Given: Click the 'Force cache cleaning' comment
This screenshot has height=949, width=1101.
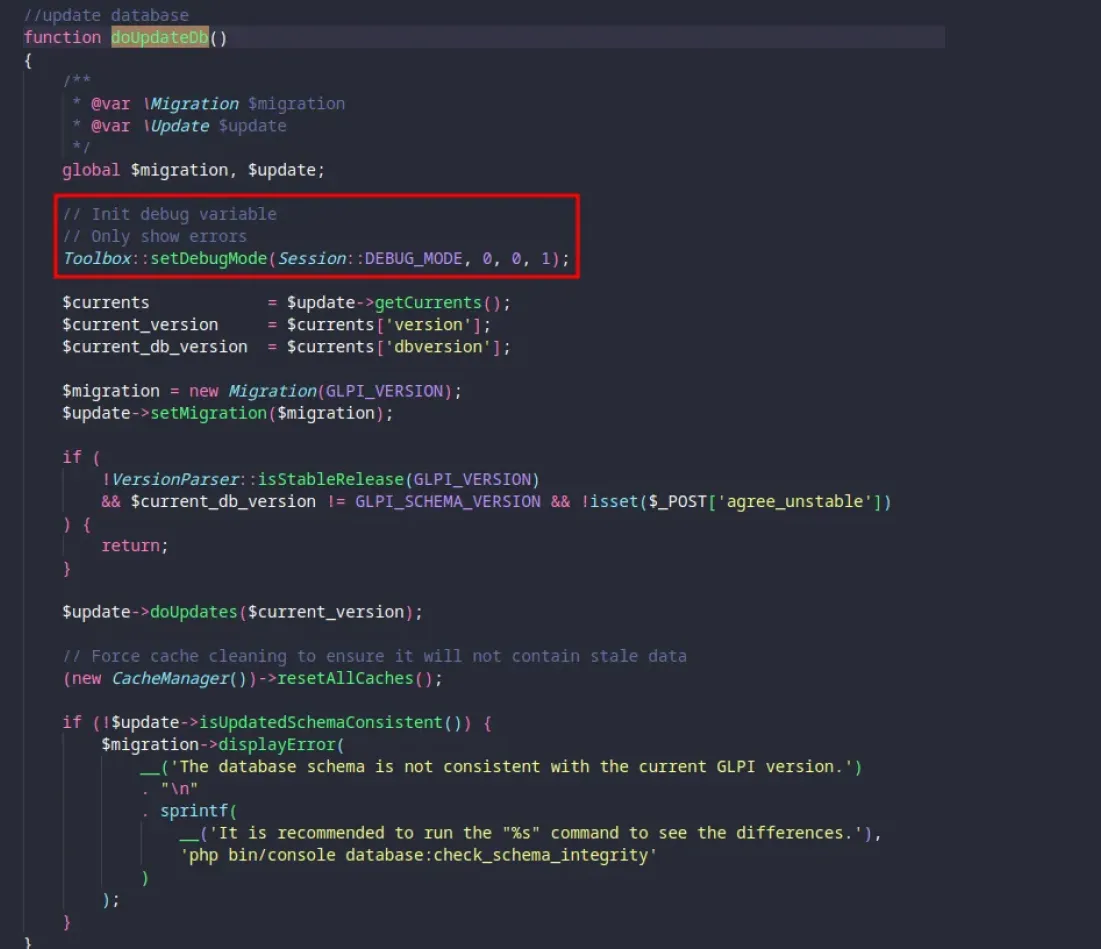Looking at the screenshot, I should point(374,656).
